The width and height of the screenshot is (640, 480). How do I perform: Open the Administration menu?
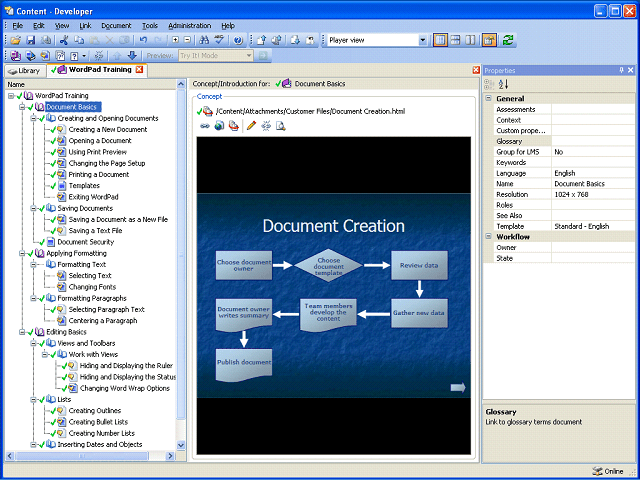click(x=189, y=25)
